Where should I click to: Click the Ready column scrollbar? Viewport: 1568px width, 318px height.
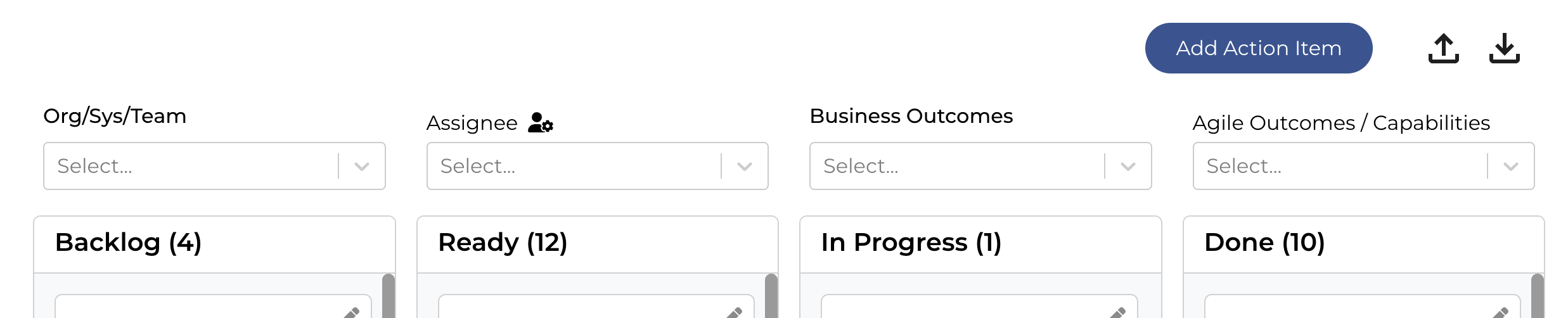pyautogui.click(x=771, y=296)
